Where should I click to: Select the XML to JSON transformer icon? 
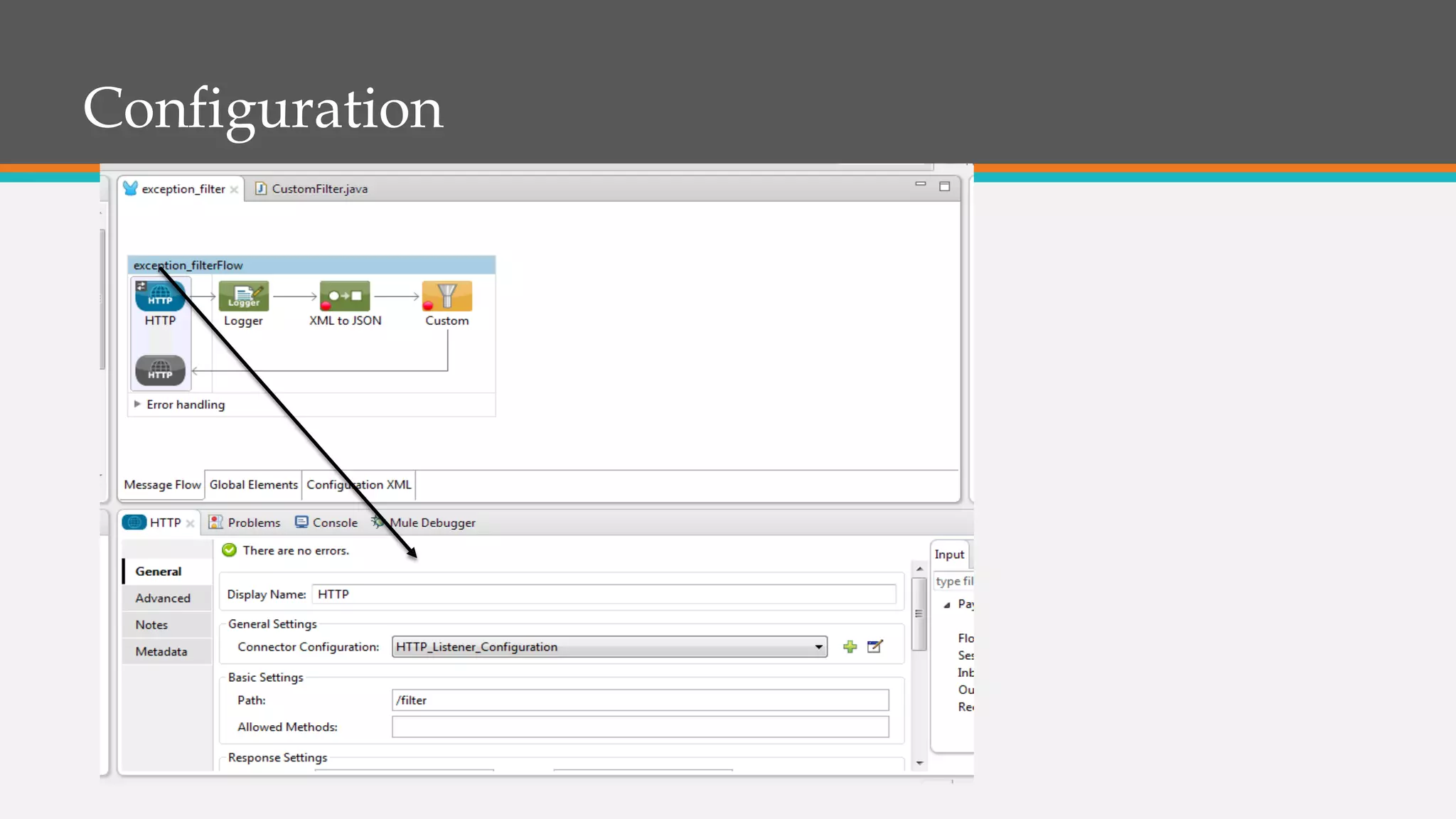click(345, 296)
